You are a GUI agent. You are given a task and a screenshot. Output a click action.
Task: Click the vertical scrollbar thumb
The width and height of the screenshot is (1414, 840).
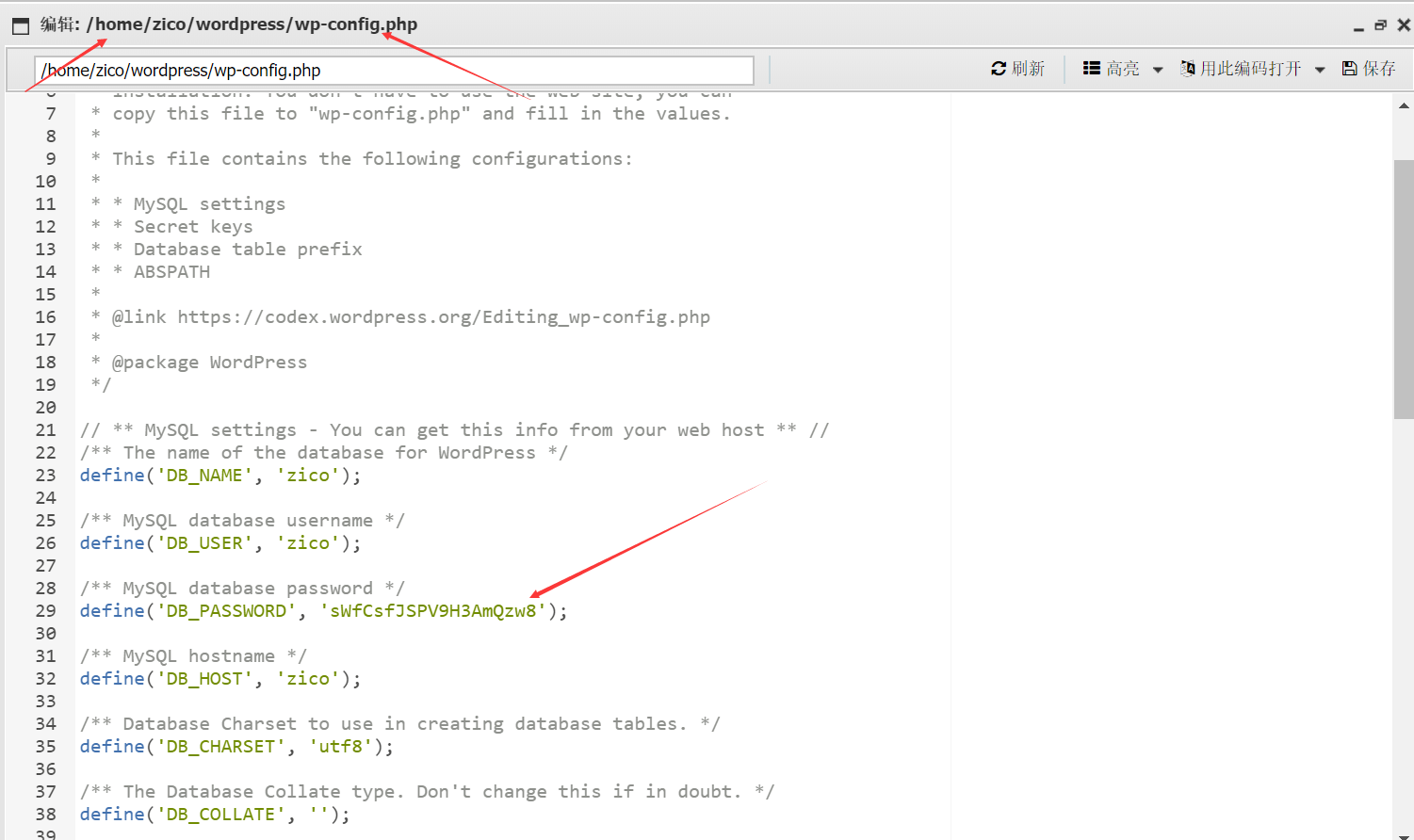[1404, 289]
